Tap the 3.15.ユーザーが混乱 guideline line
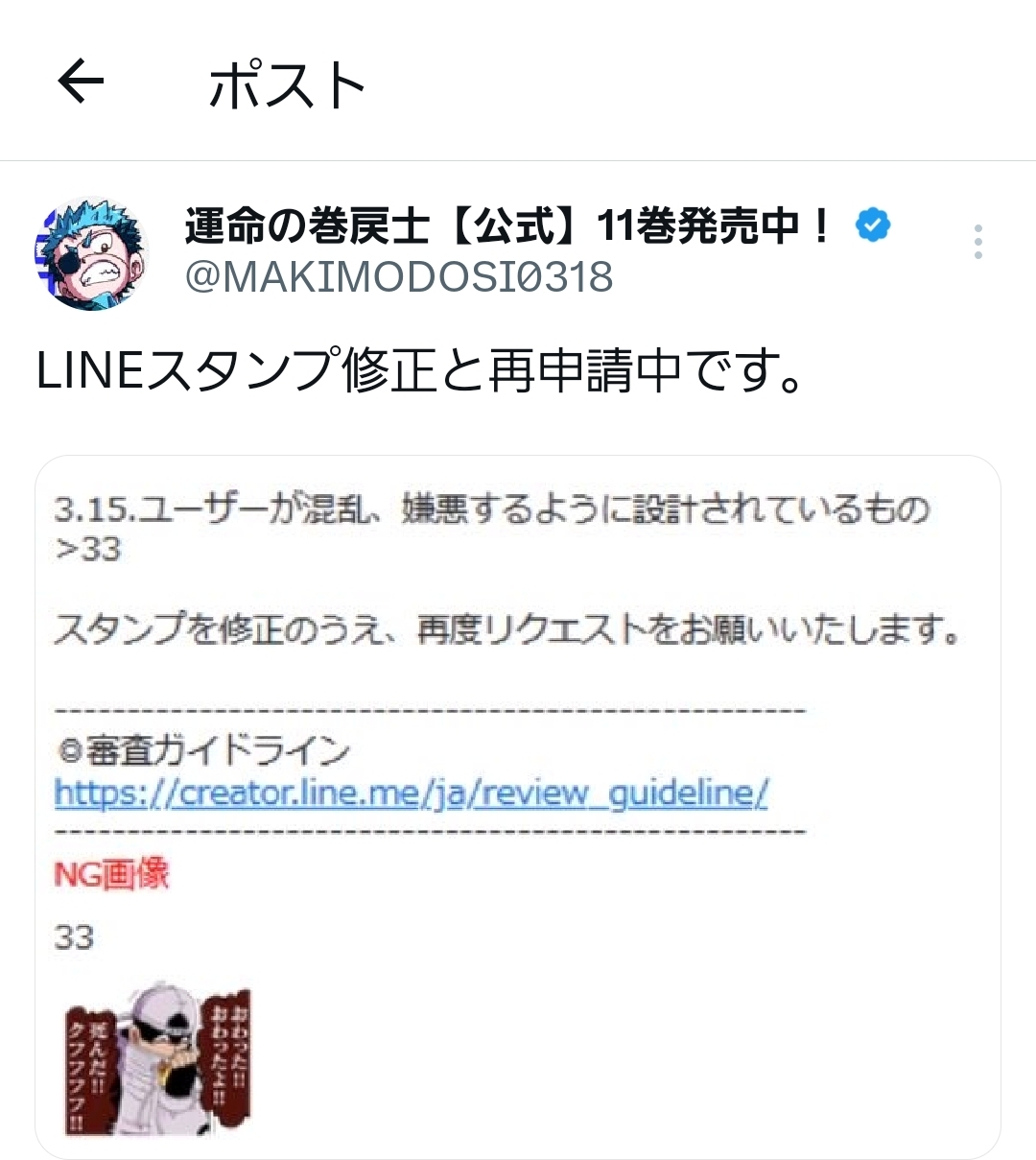Image resolution: width=1036 pixels, height=1160 pixels. 492,509
